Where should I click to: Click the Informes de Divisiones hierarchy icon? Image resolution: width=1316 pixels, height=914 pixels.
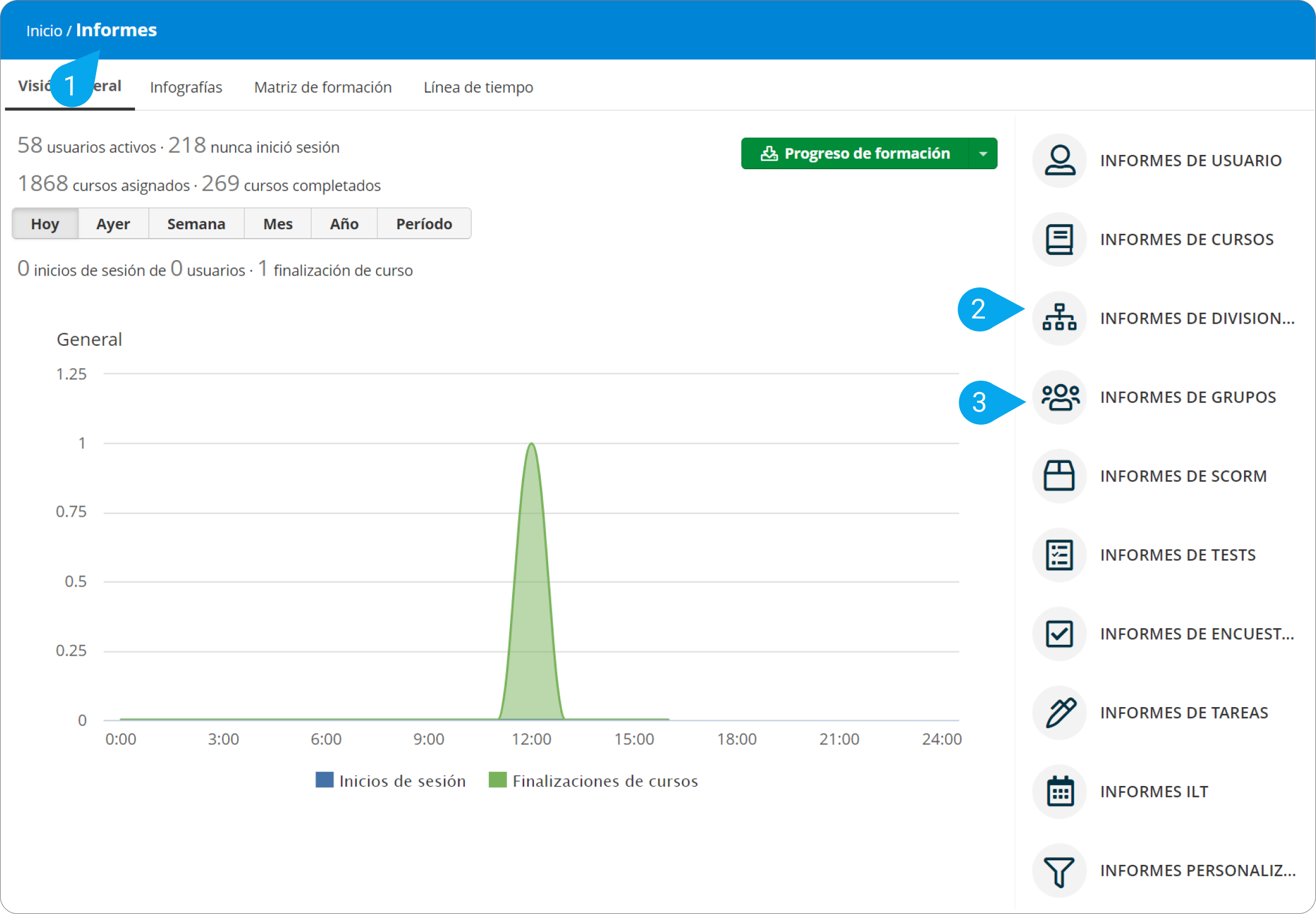point(1059,318)
